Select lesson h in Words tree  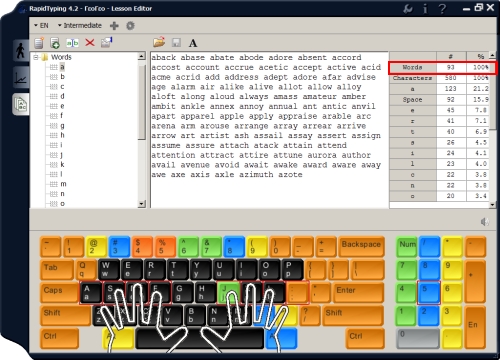click(x=62, y=135)
